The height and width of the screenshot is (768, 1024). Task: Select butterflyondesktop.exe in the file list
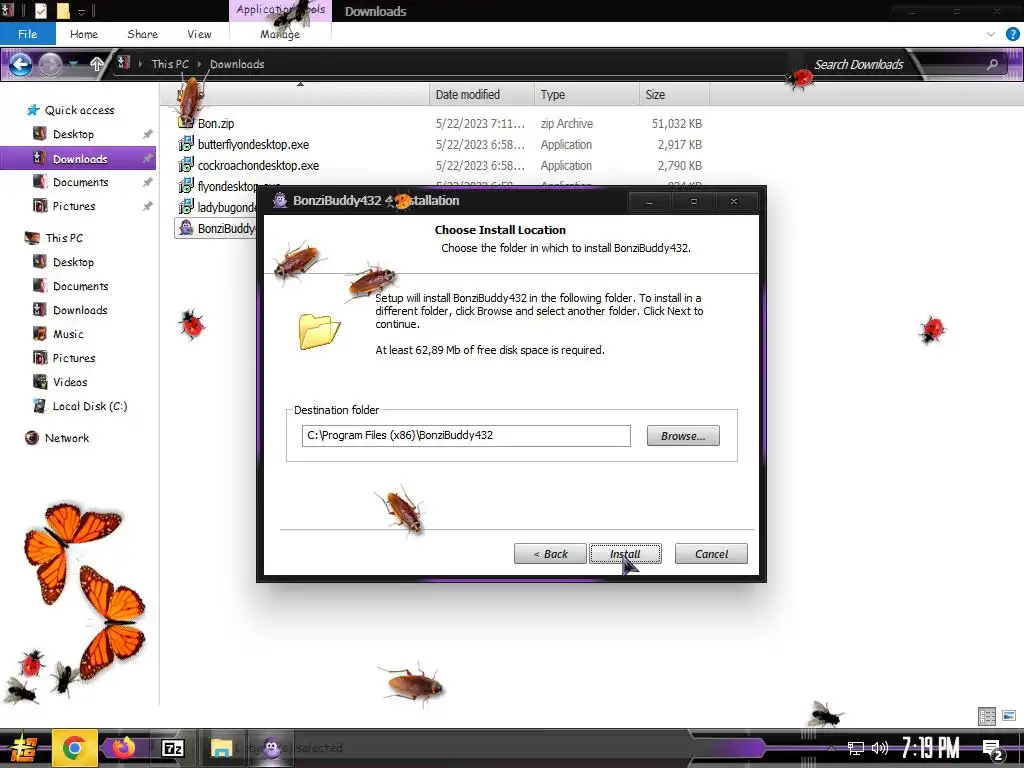pos(253,144)
